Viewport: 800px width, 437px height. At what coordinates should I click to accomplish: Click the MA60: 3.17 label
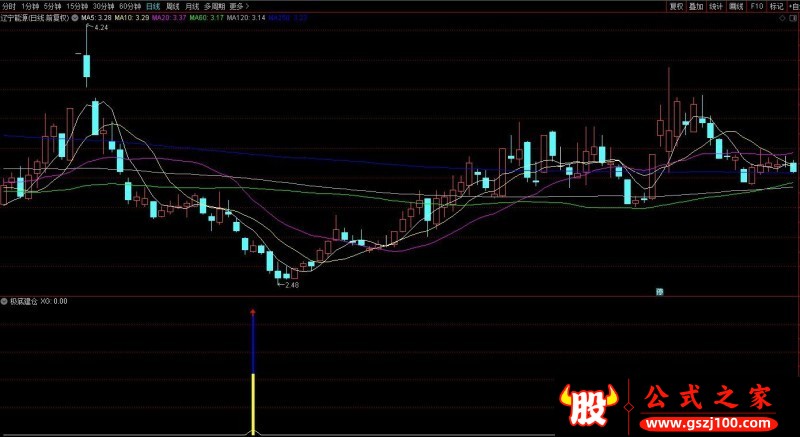207,17
